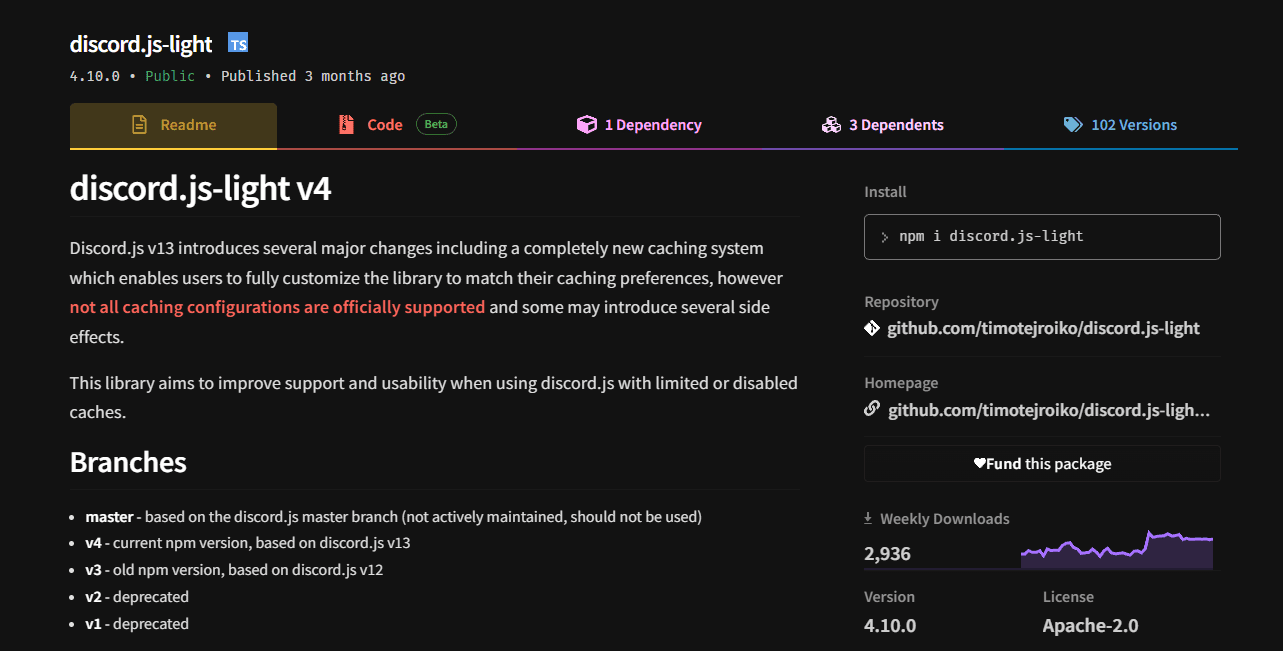This screenshot has height=651, width=1283.
Task: Click the dependents network icon beside 3 Dependents
Action: pos(831,124)
